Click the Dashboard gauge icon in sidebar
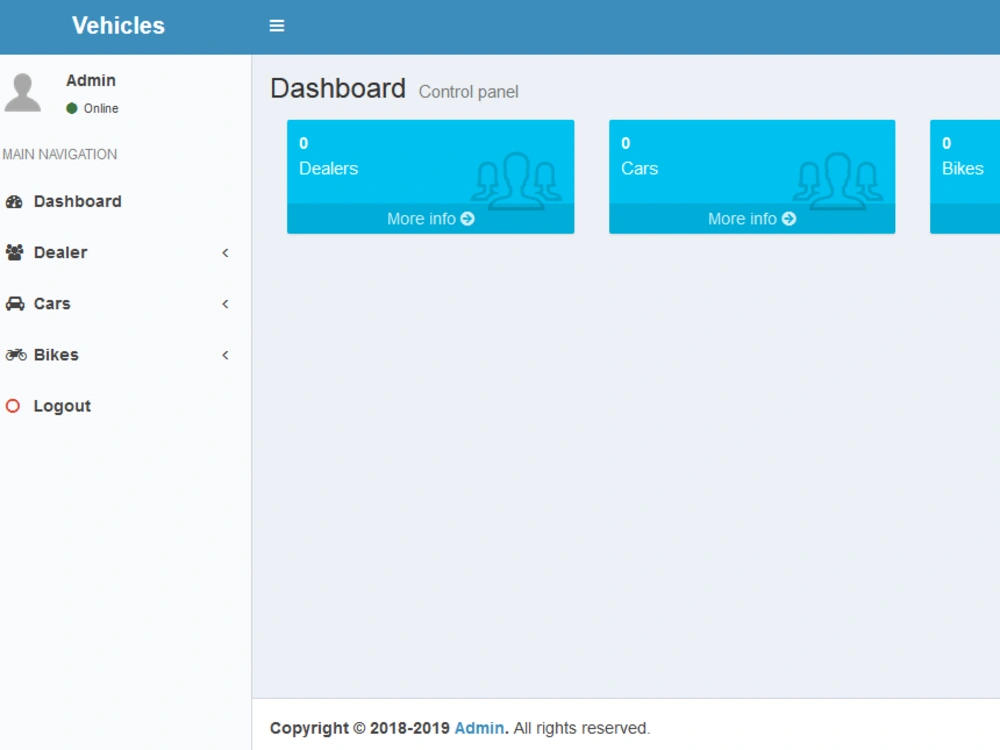The height and width of the screenshot is (750, 1000). pos(14,202)
